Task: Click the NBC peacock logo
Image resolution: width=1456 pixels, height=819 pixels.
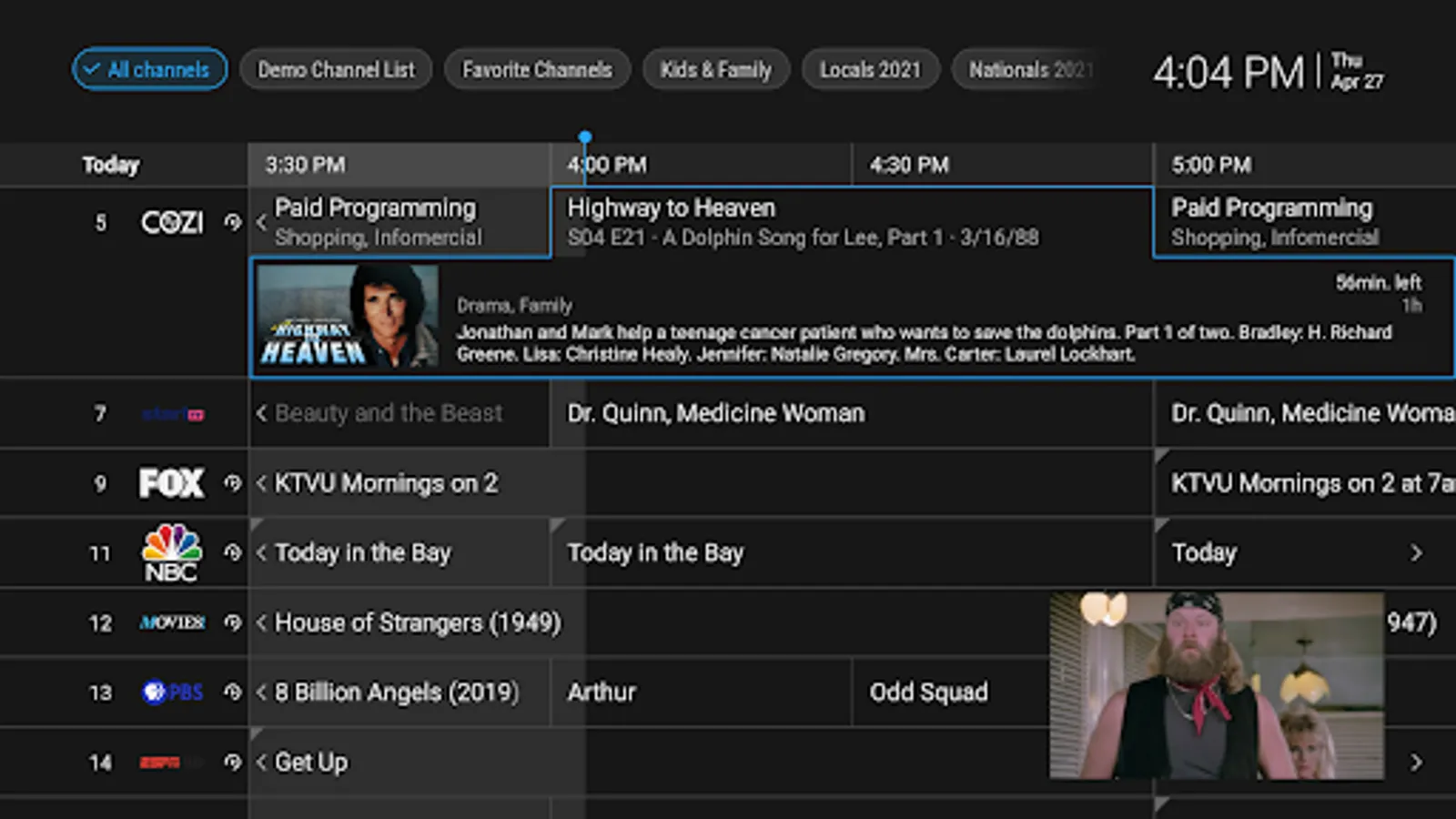Action: [172, 552]
